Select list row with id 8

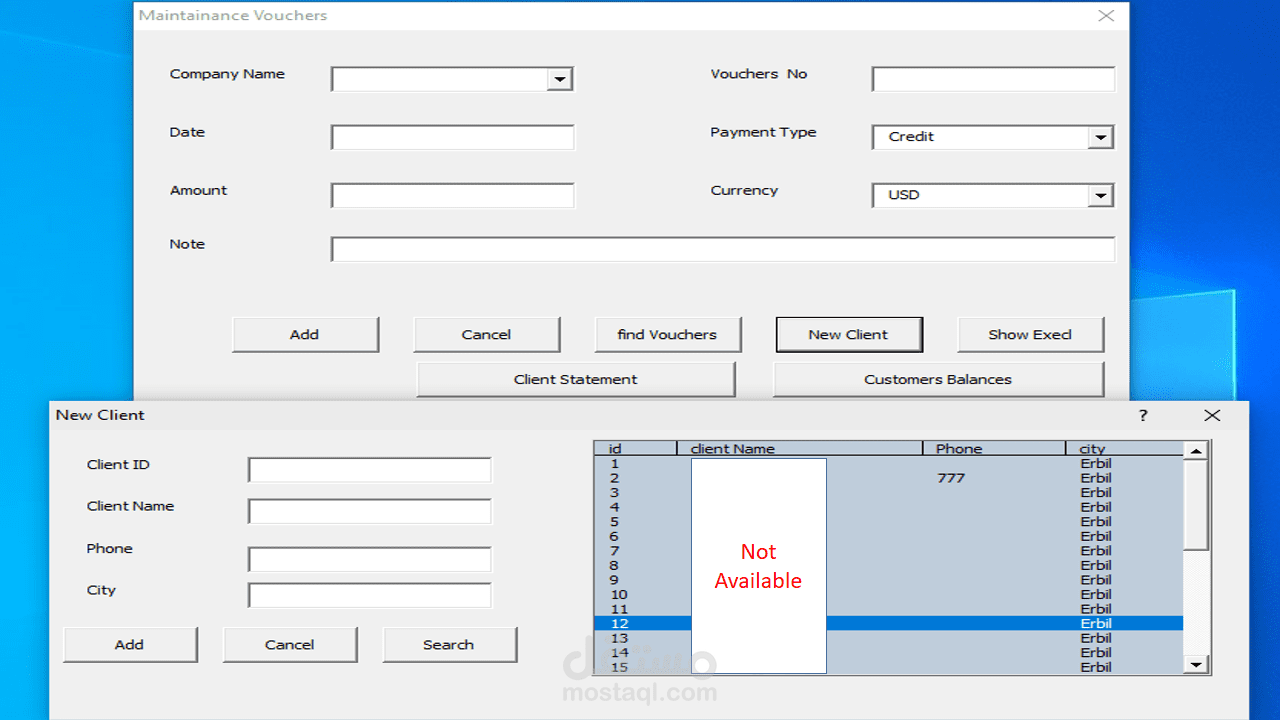click(889, 566)
